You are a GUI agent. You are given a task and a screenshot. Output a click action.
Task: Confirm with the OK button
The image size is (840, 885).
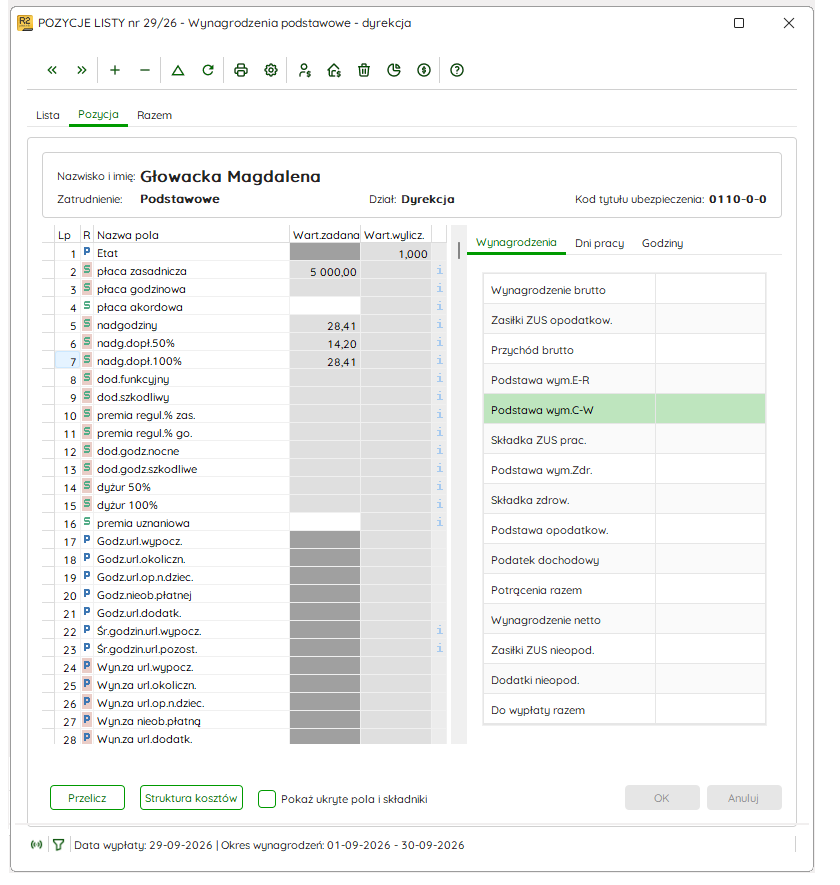(662, 798)
